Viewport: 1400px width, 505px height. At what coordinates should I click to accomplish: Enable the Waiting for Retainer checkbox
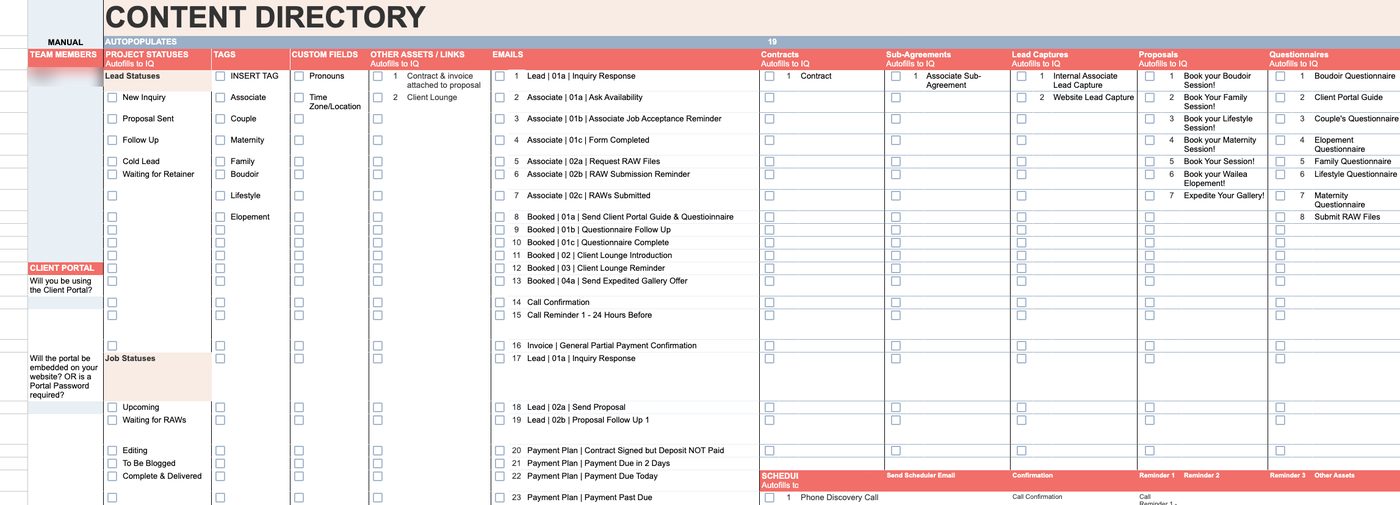(112, 175)
